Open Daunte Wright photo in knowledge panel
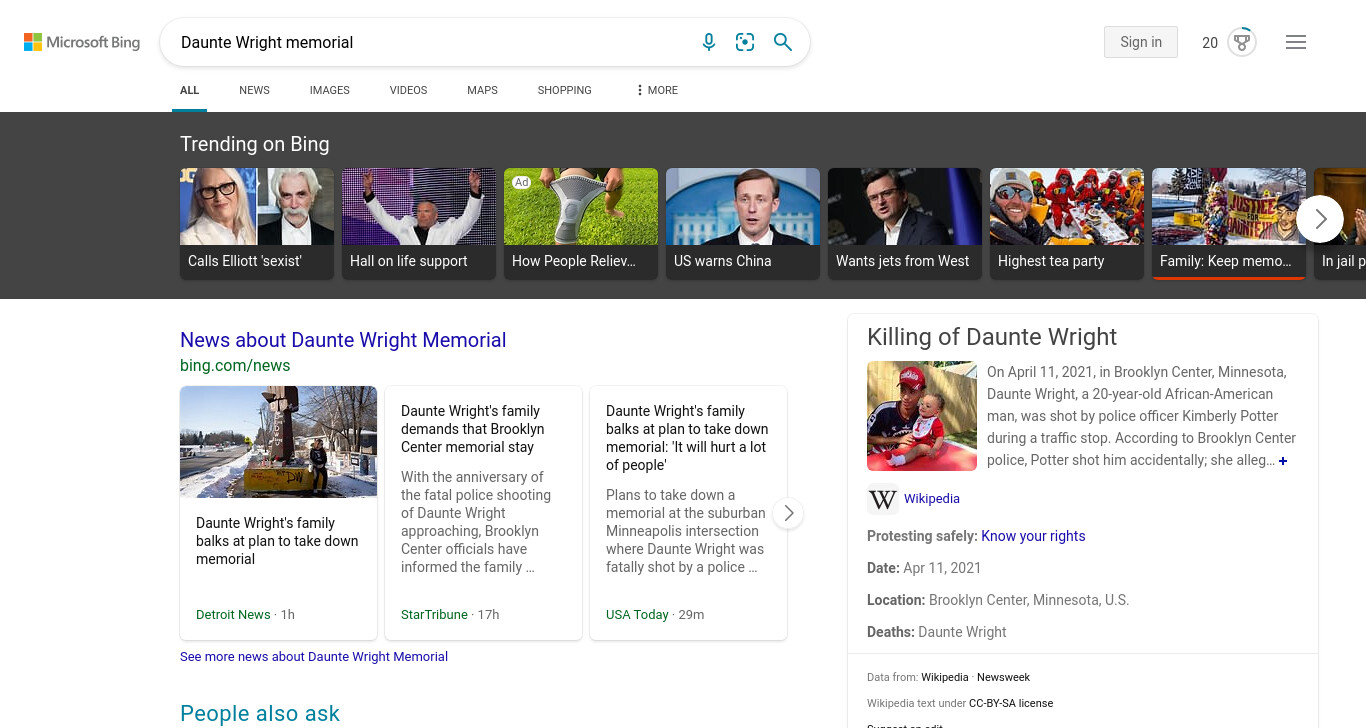This screenshot has height=728, width=1366. pyautogui.click(x=922, y=416)
